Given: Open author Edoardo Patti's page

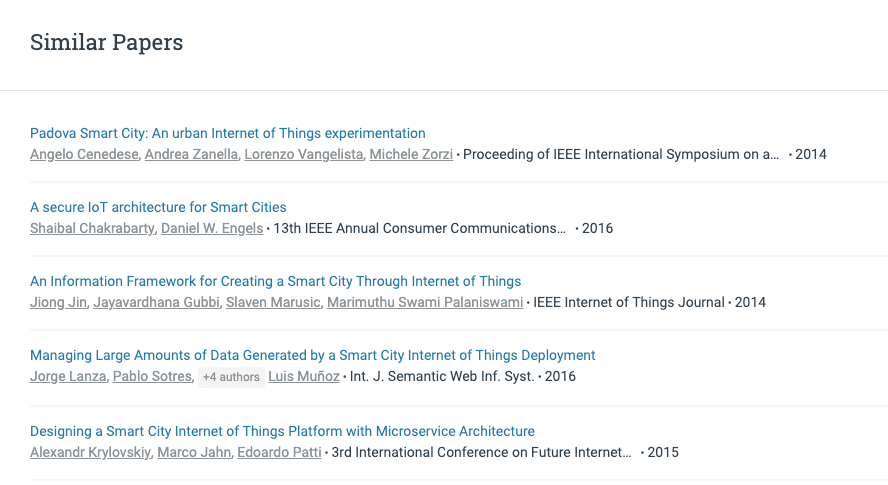Looking at the screenshot, I should pos(279,452).
